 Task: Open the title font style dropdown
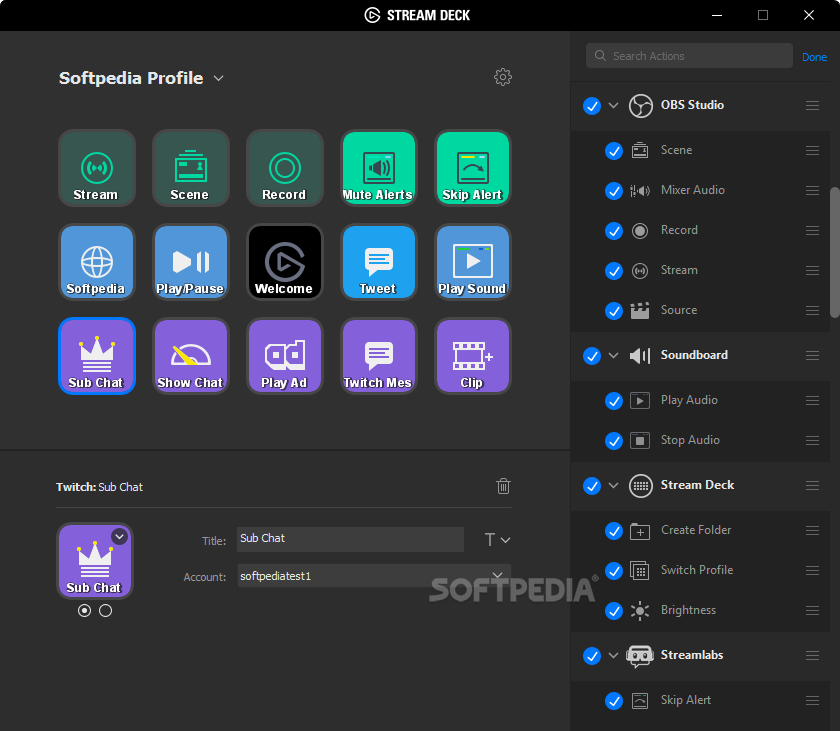point(497,539)
